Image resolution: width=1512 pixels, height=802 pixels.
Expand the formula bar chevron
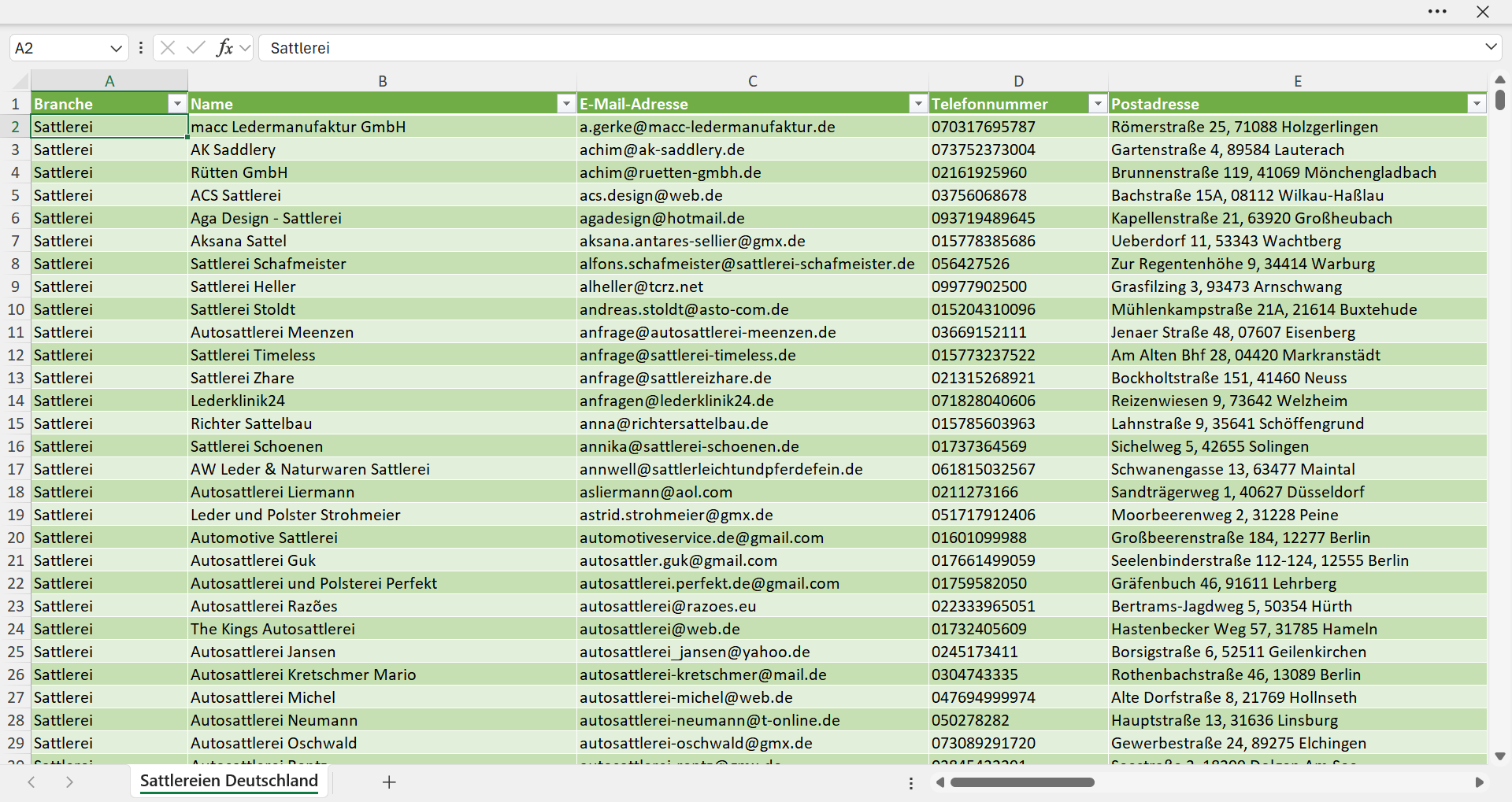coord(1491,47)
